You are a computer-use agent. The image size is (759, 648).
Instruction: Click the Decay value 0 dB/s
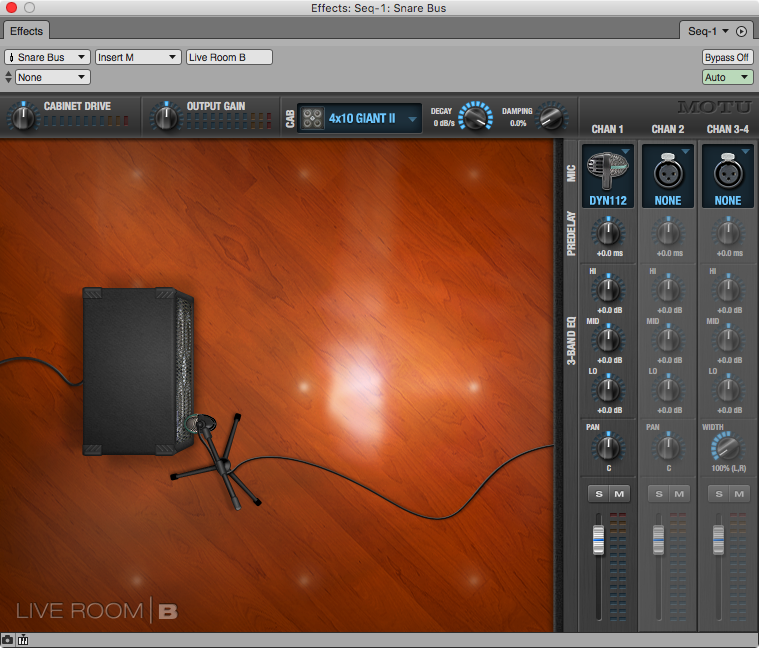coord(444,123)
